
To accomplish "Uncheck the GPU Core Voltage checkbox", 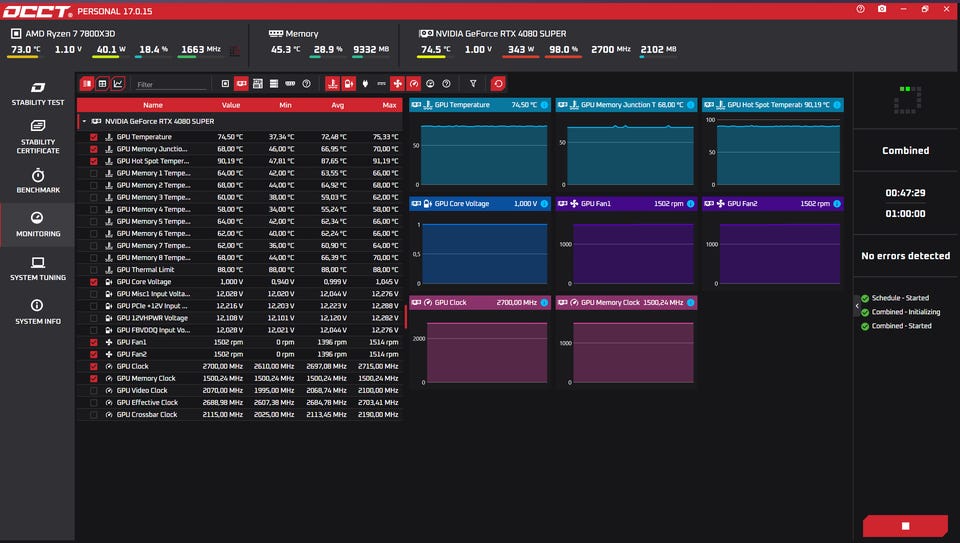I will point(94,282).
